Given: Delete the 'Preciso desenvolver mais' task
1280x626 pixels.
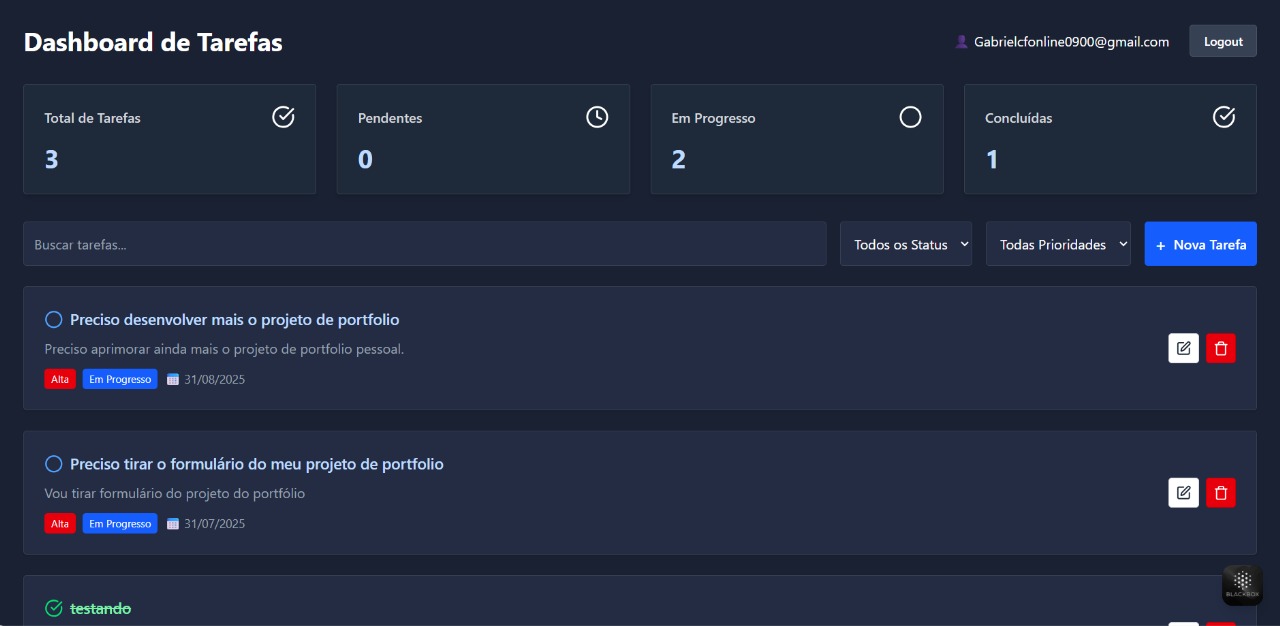Looking at the screenshot, I should [x=1220, y=348].
